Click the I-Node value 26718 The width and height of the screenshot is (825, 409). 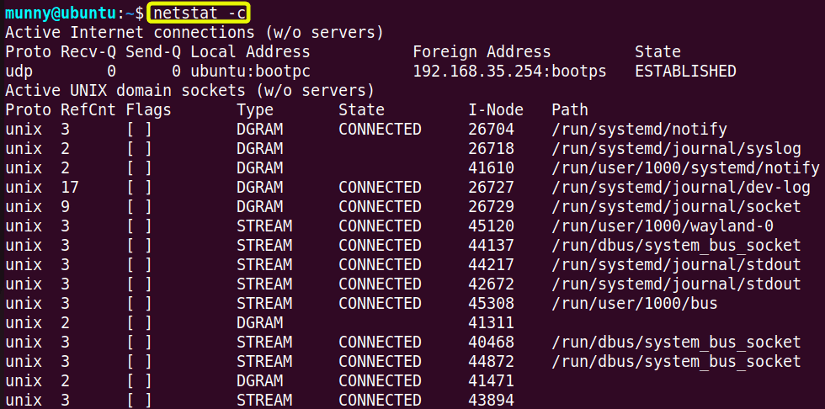(x=491, y=149)
